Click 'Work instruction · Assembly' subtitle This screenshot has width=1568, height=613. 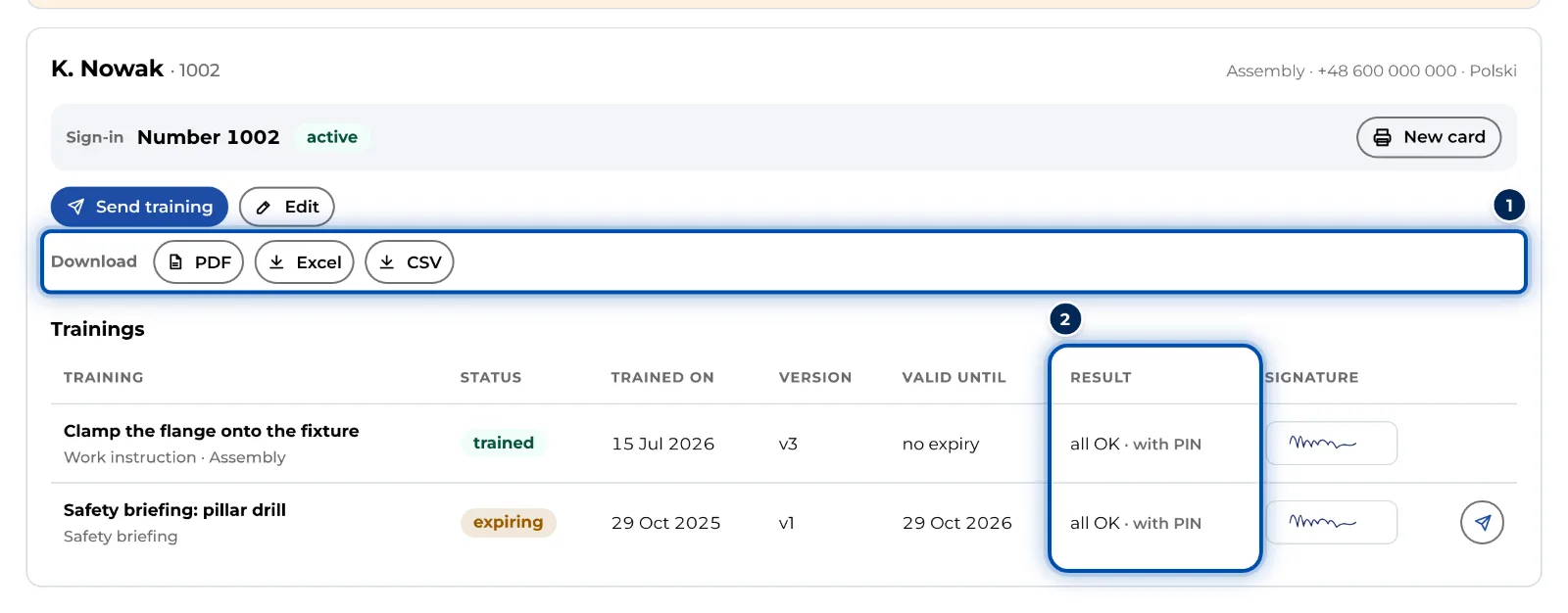click(174, 457)
